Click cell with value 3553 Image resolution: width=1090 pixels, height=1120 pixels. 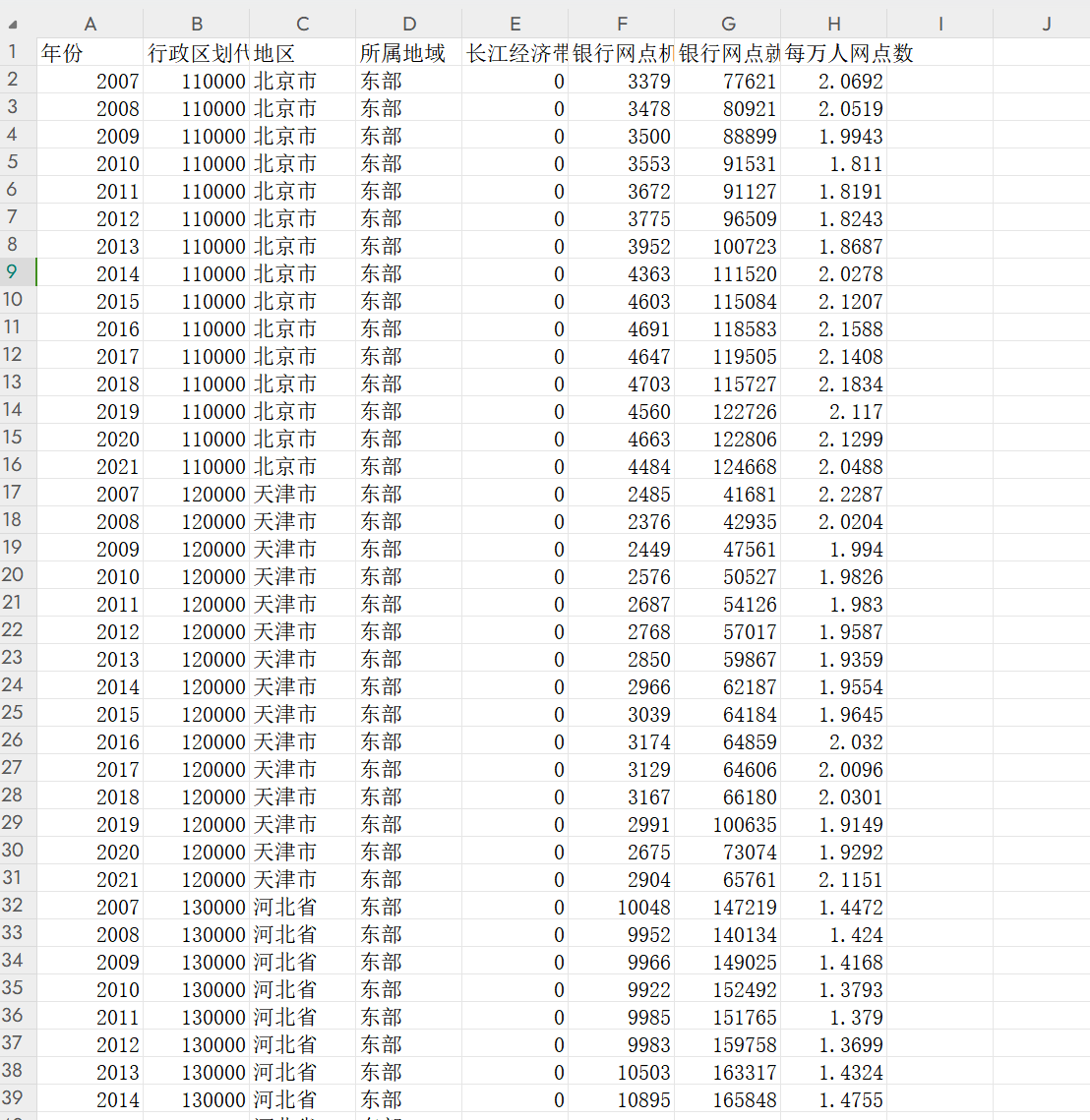tap(622, 163)
